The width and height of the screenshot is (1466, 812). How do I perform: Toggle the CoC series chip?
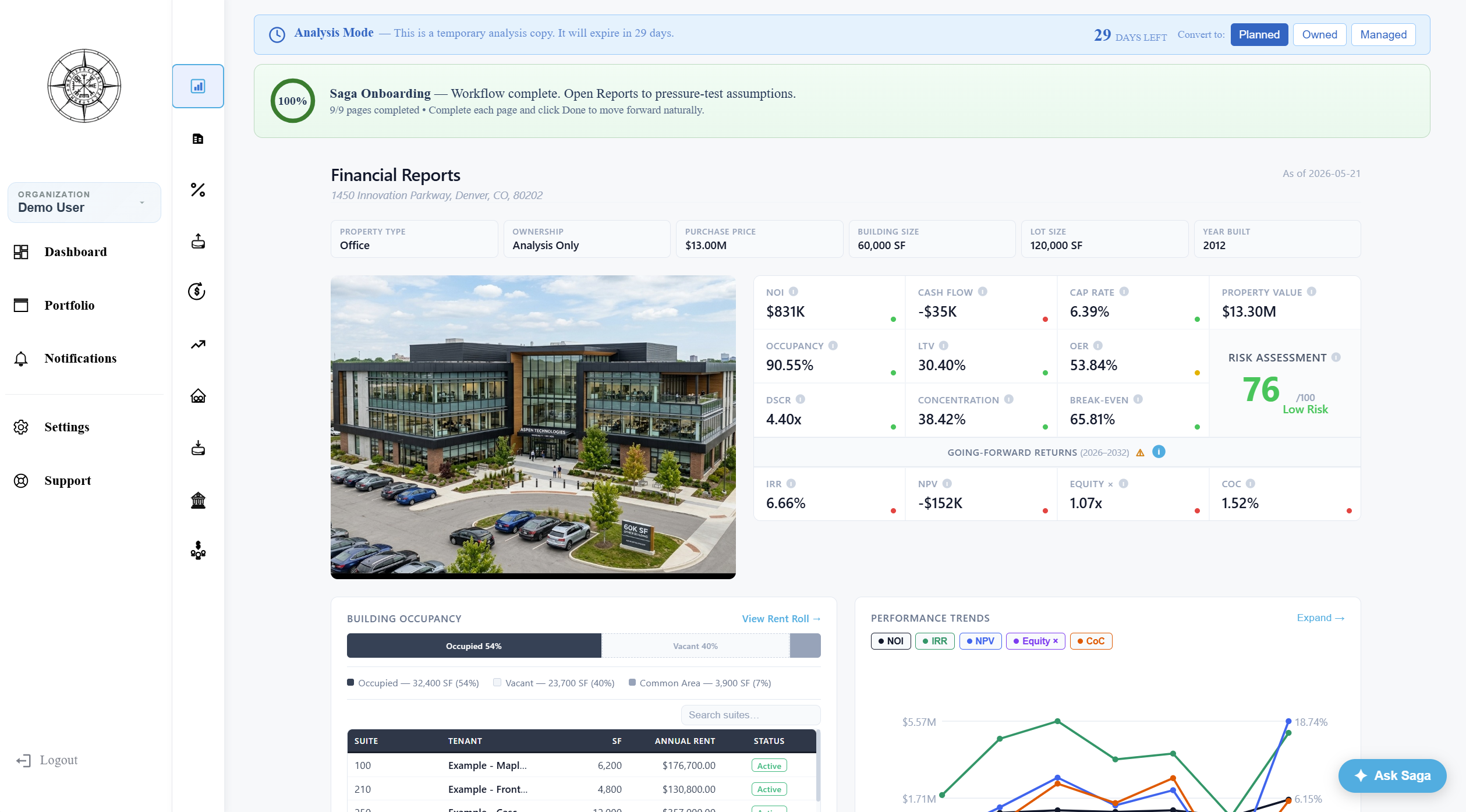1090,641
